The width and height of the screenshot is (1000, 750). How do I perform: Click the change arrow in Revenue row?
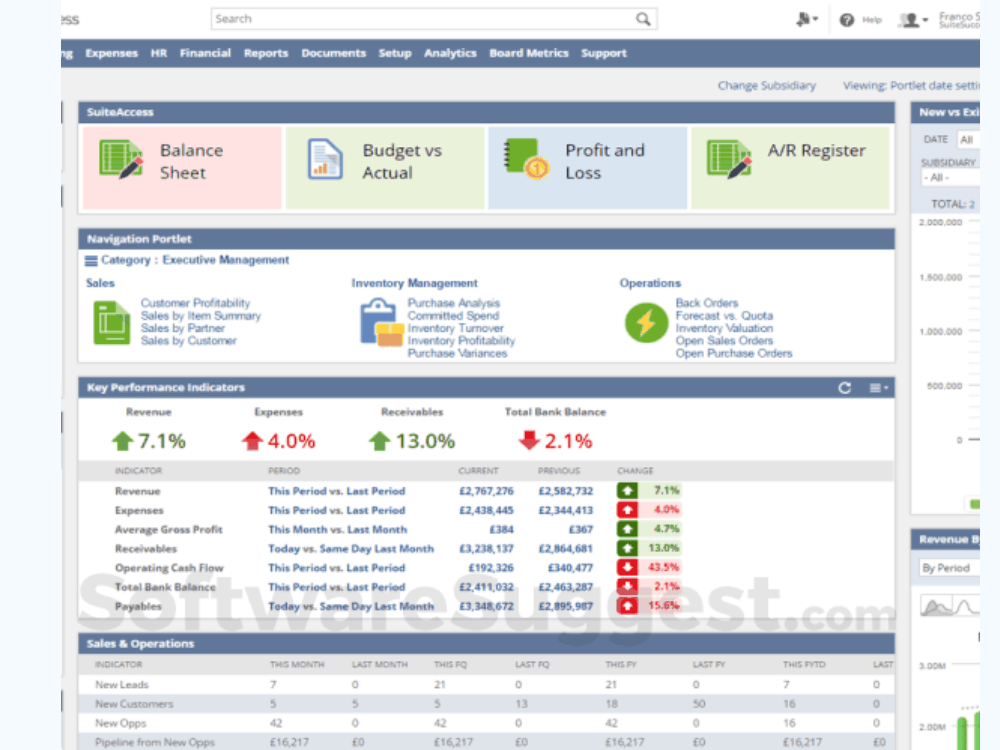(627, 490)
